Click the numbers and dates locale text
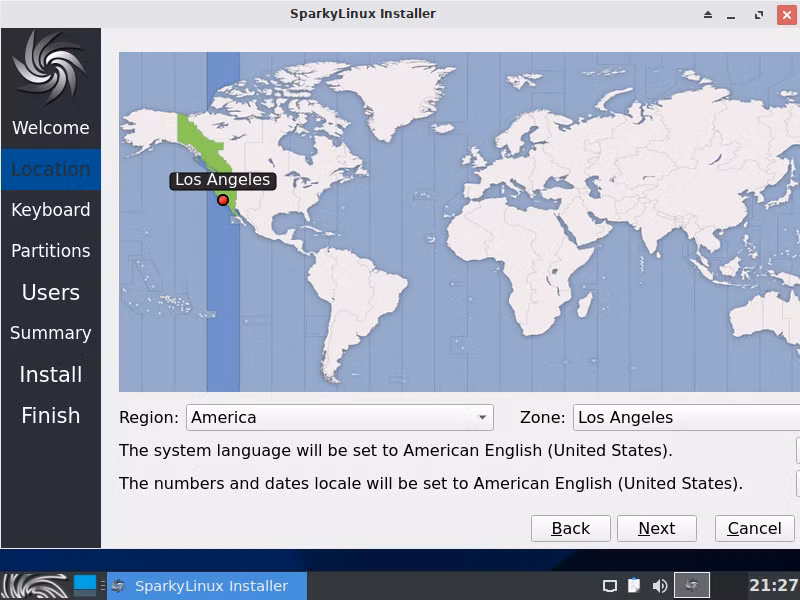The width and height of the screenshot is (800, 600). (431, 483)
